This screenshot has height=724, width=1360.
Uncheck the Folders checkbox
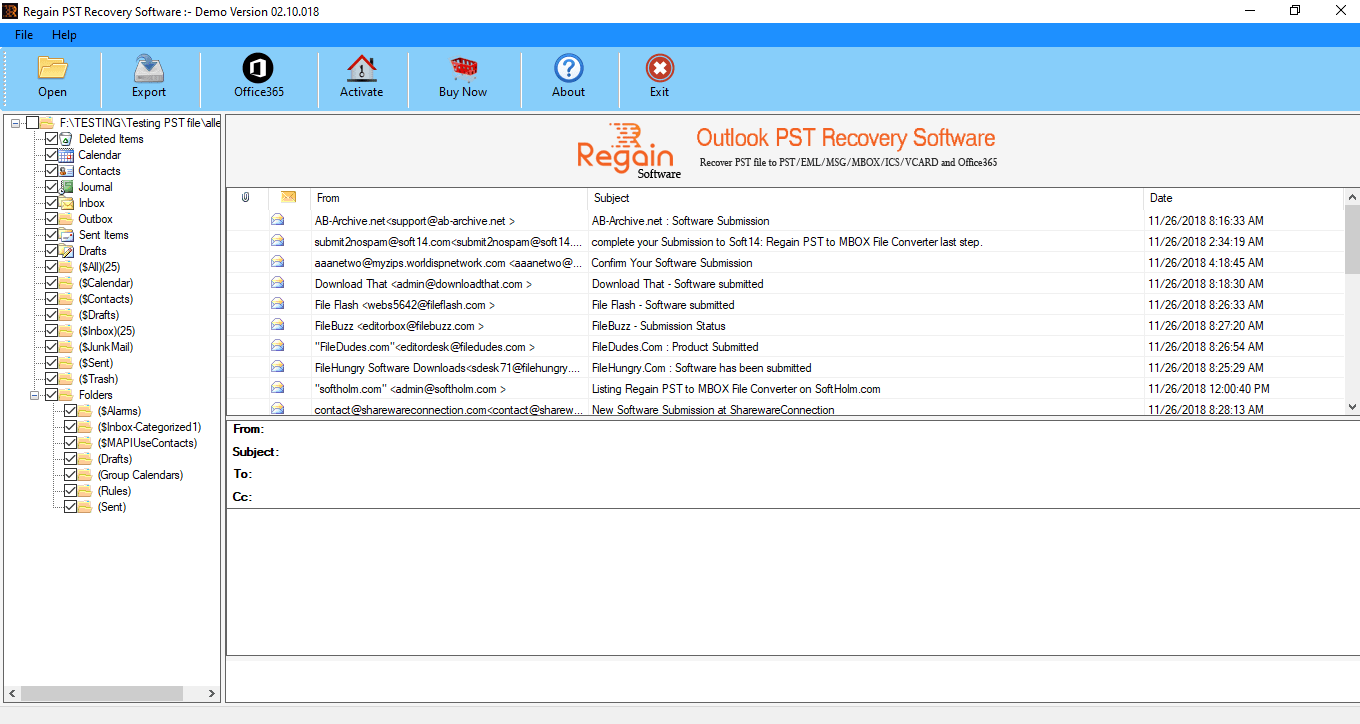[52, 395]
